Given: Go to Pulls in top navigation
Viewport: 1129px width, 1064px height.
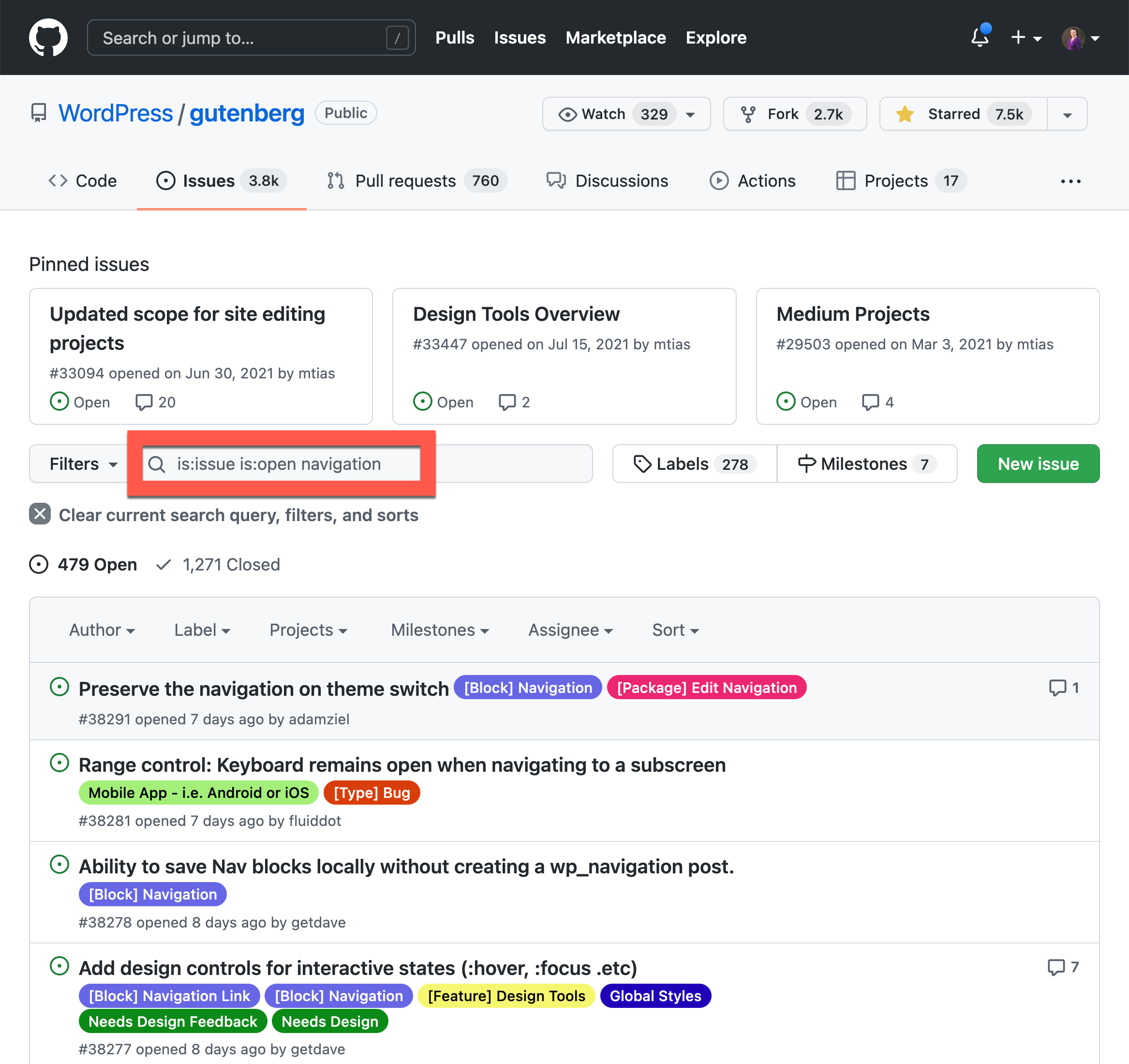Looking at the screenshot, I should tap(454, 37).
